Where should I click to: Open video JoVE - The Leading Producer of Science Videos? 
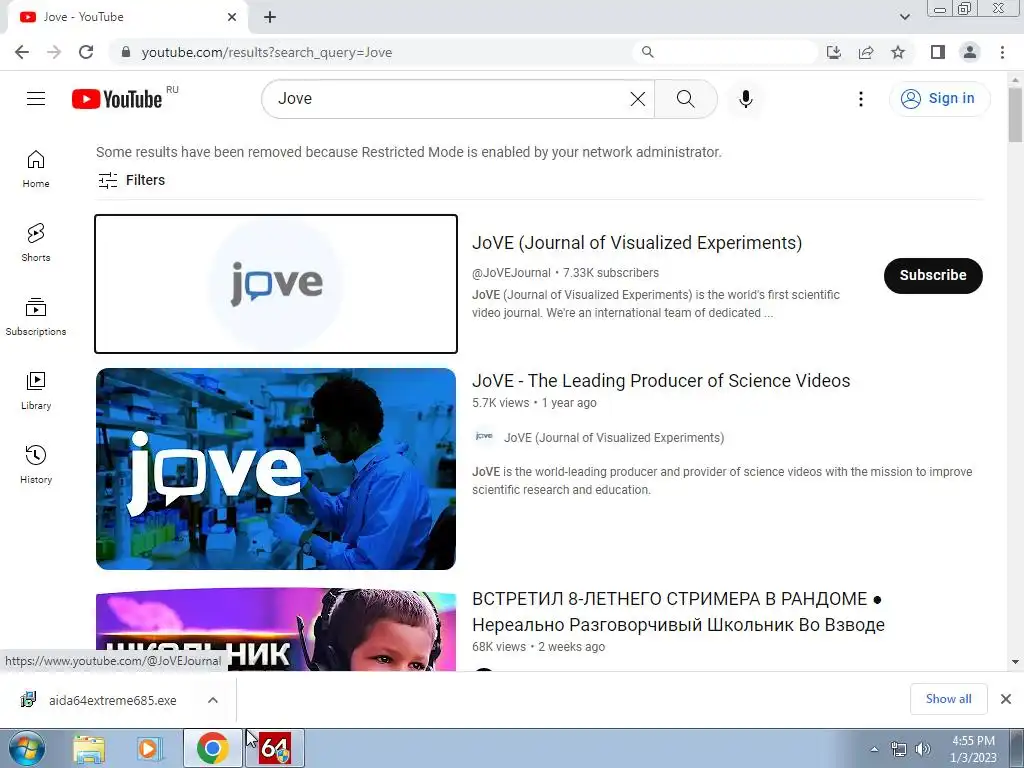click(661, 381)
